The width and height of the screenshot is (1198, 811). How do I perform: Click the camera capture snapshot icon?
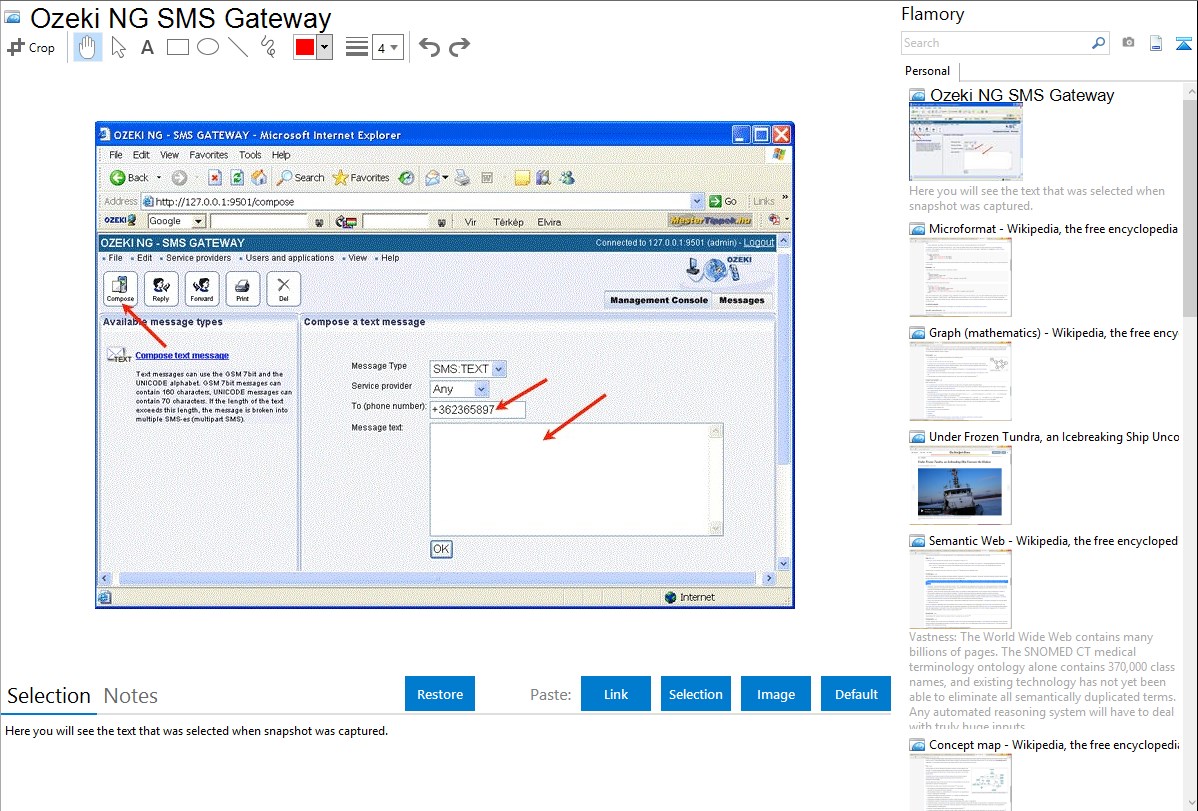1128,43
